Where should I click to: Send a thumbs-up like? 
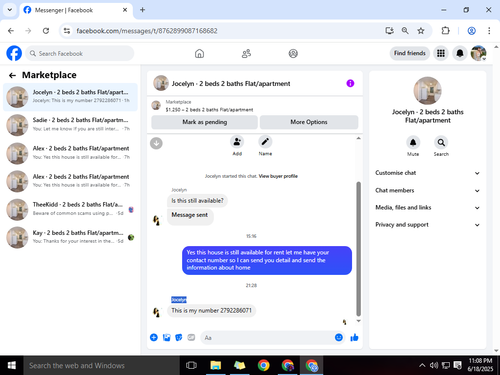point(354,338)
